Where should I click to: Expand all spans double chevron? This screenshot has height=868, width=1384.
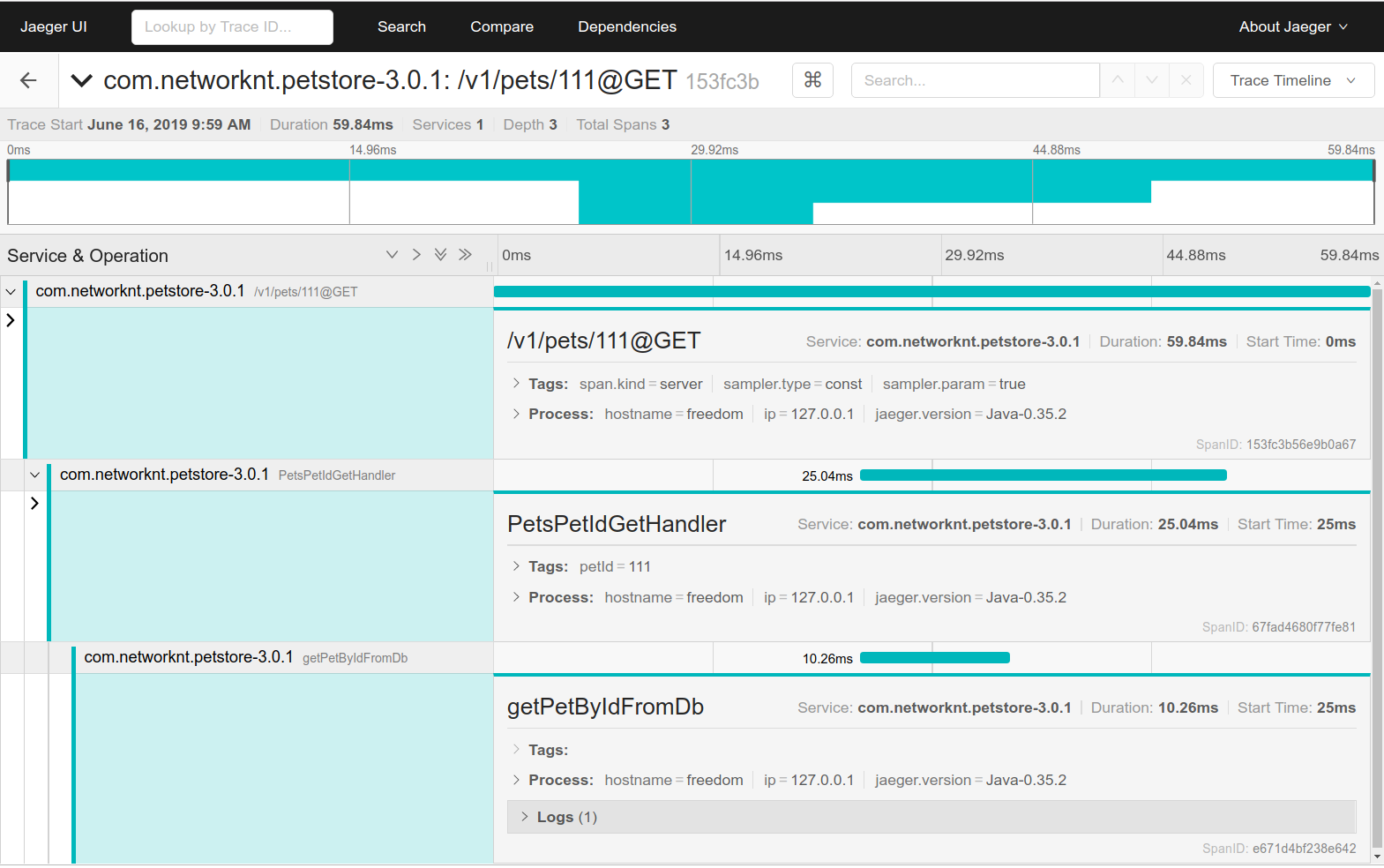(x=440, y=255)
